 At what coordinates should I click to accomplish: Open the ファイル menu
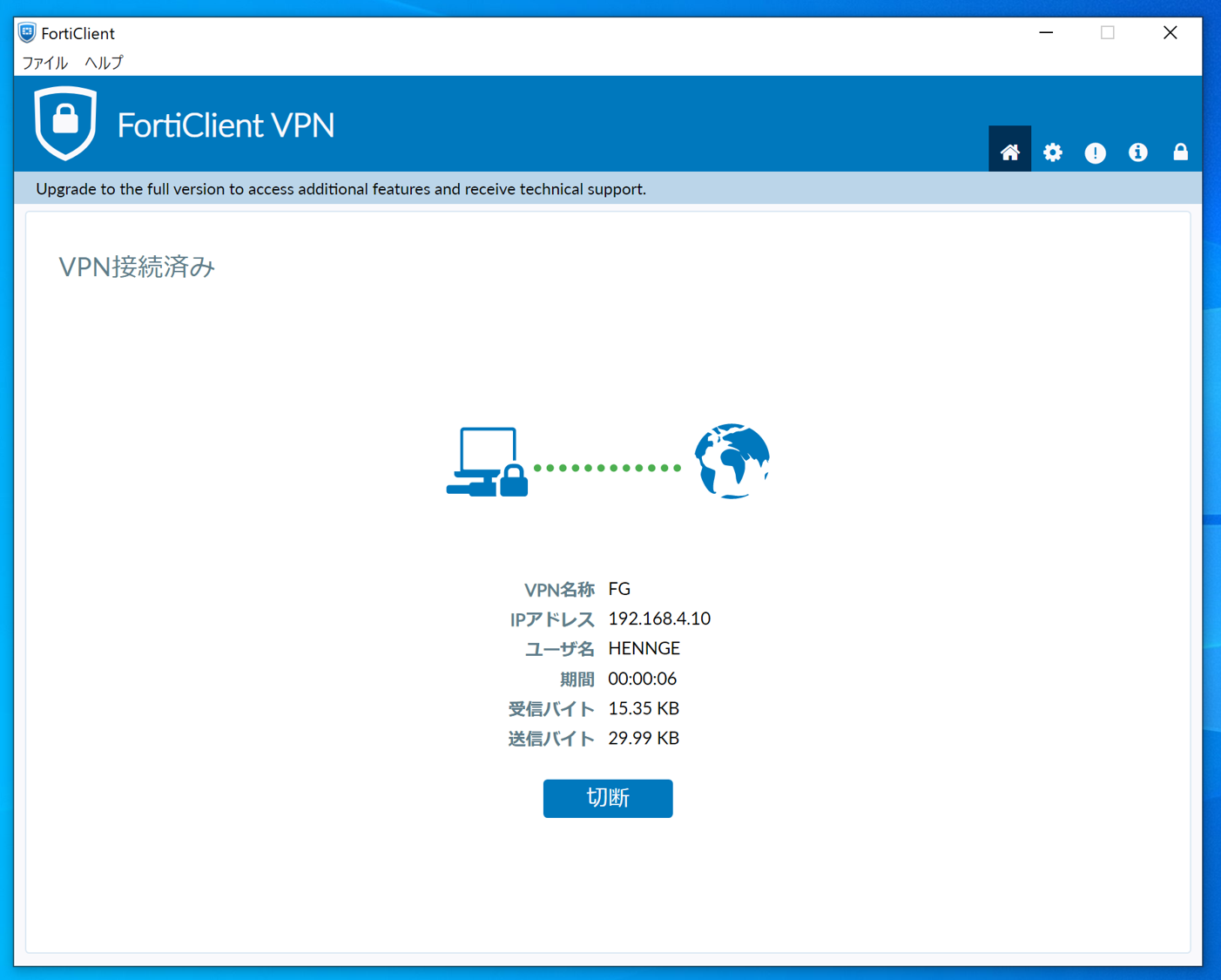click(44, 63)
